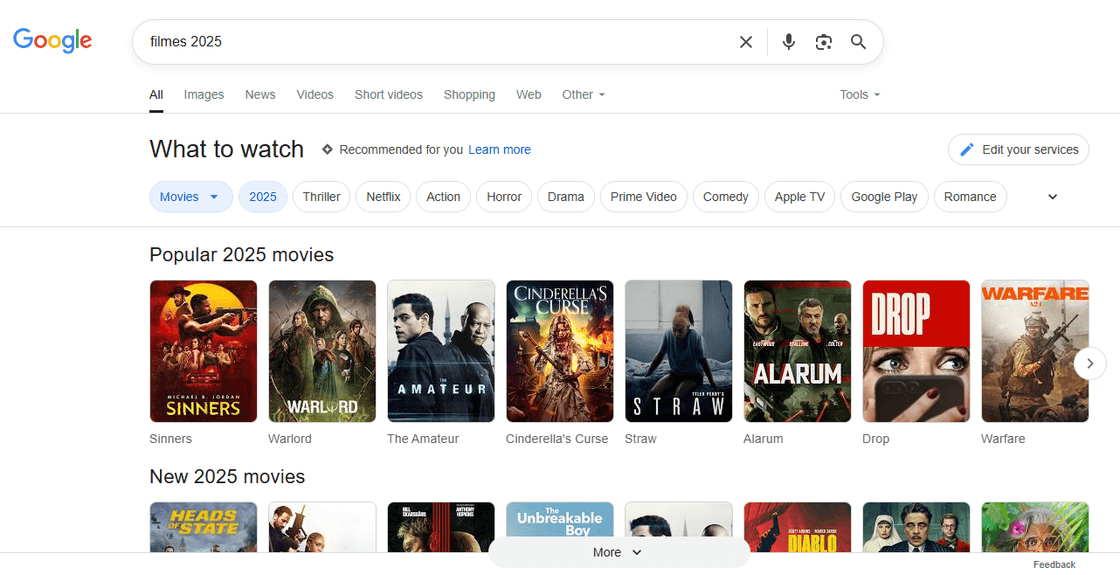Filter by the Prime Video chip
Image resolution: width=1120 pixels, height=575 pixels.
pos(644,196)
